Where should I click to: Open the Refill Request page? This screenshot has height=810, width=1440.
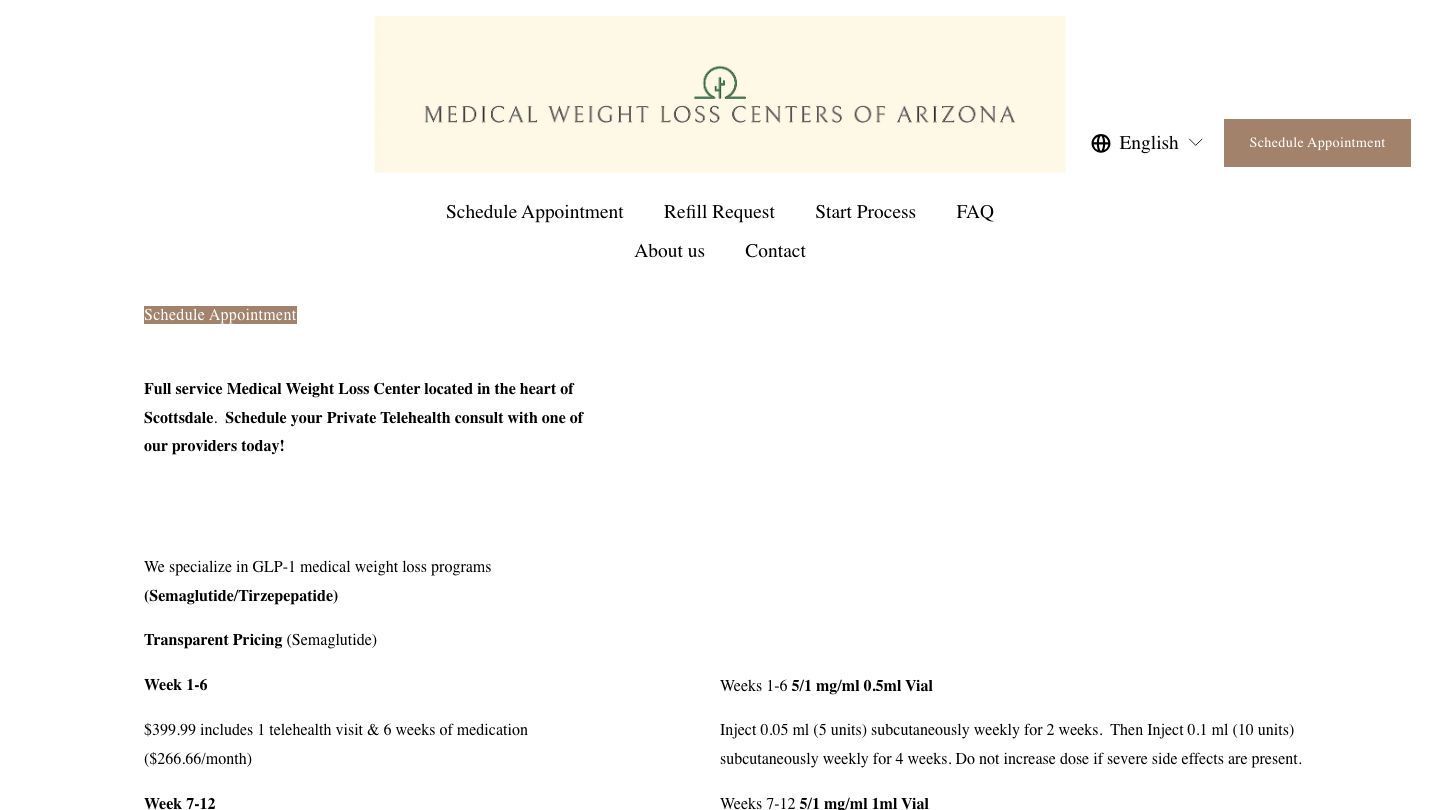tap(719, 212)
